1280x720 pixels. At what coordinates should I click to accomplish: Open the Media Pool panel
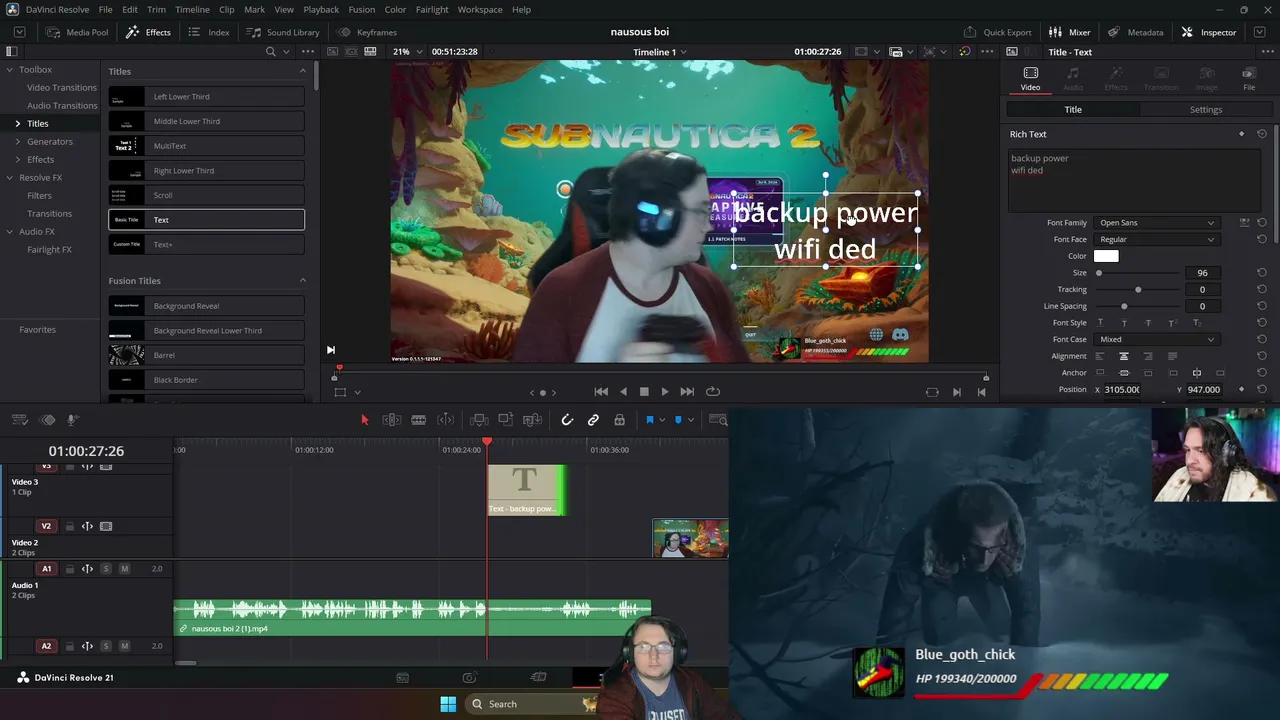[x=77, y=32]
